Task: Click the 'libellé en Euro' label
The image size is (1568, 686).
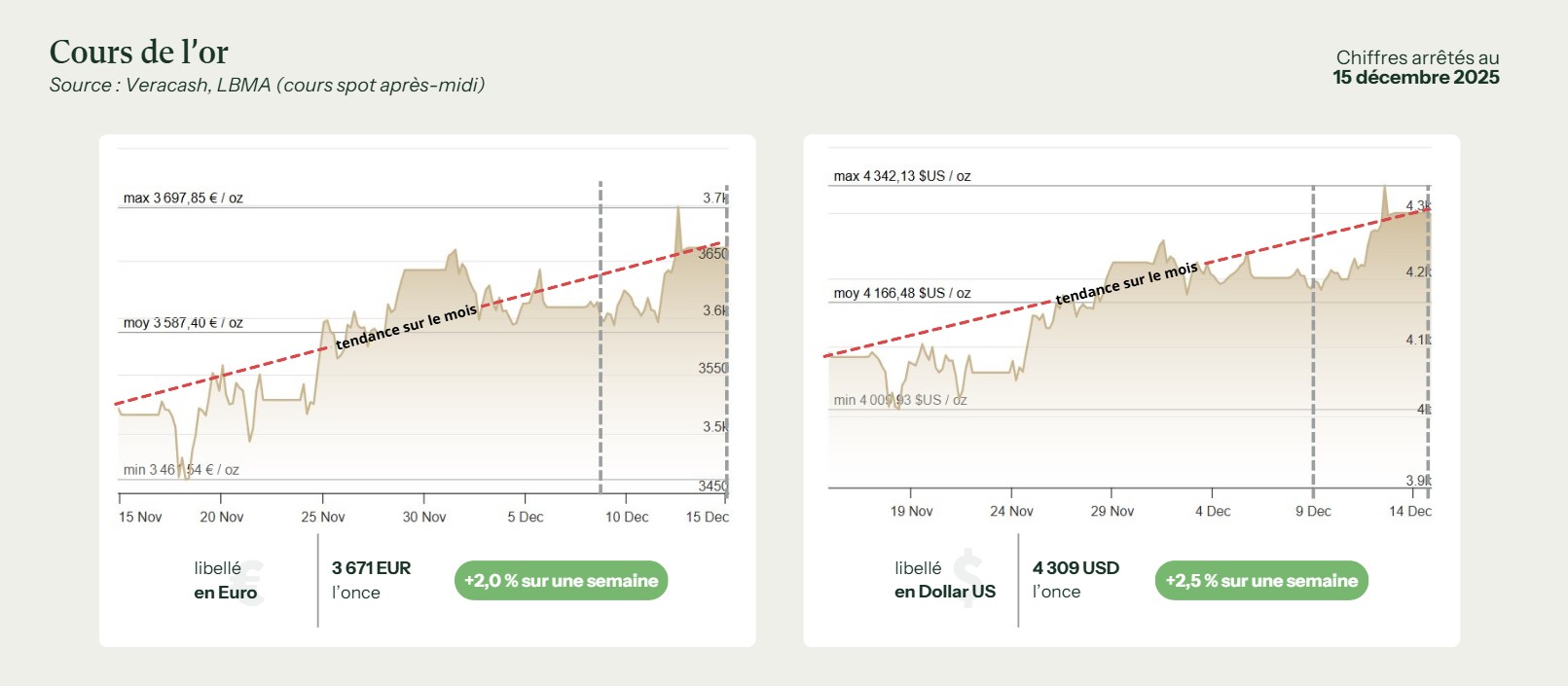Action: pos(225,581)
